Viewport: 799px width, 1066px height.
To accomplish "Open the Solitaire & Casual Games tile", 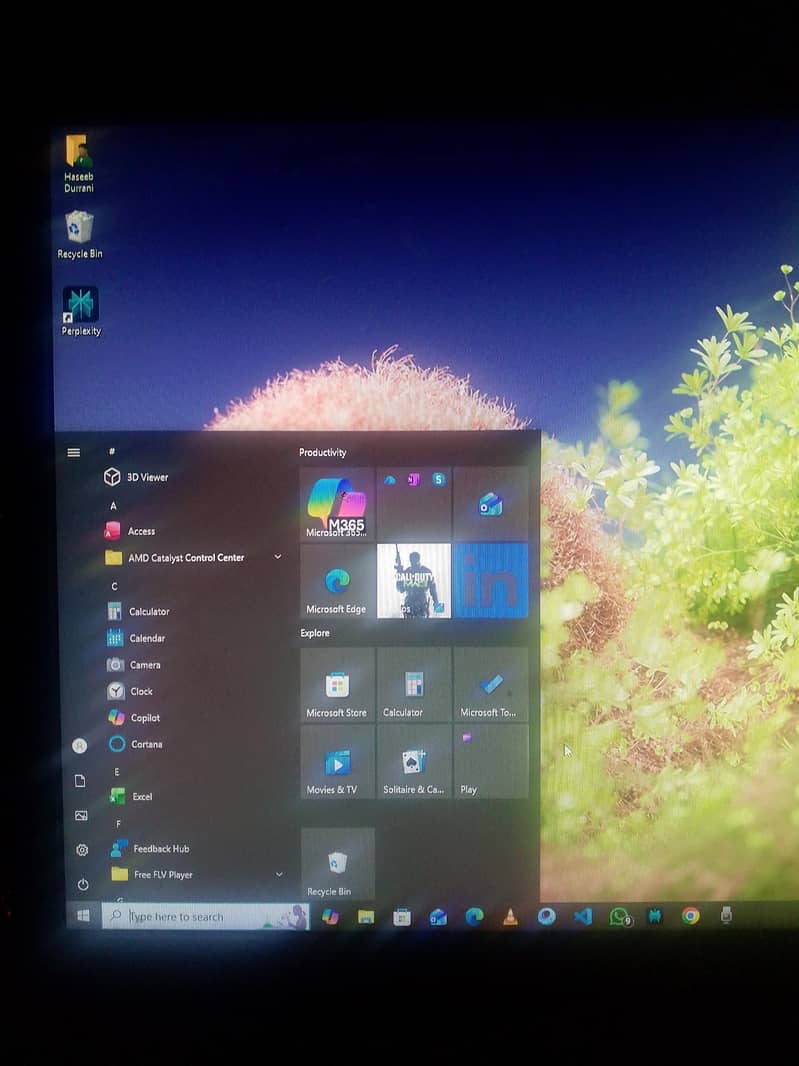I will 414,761.
